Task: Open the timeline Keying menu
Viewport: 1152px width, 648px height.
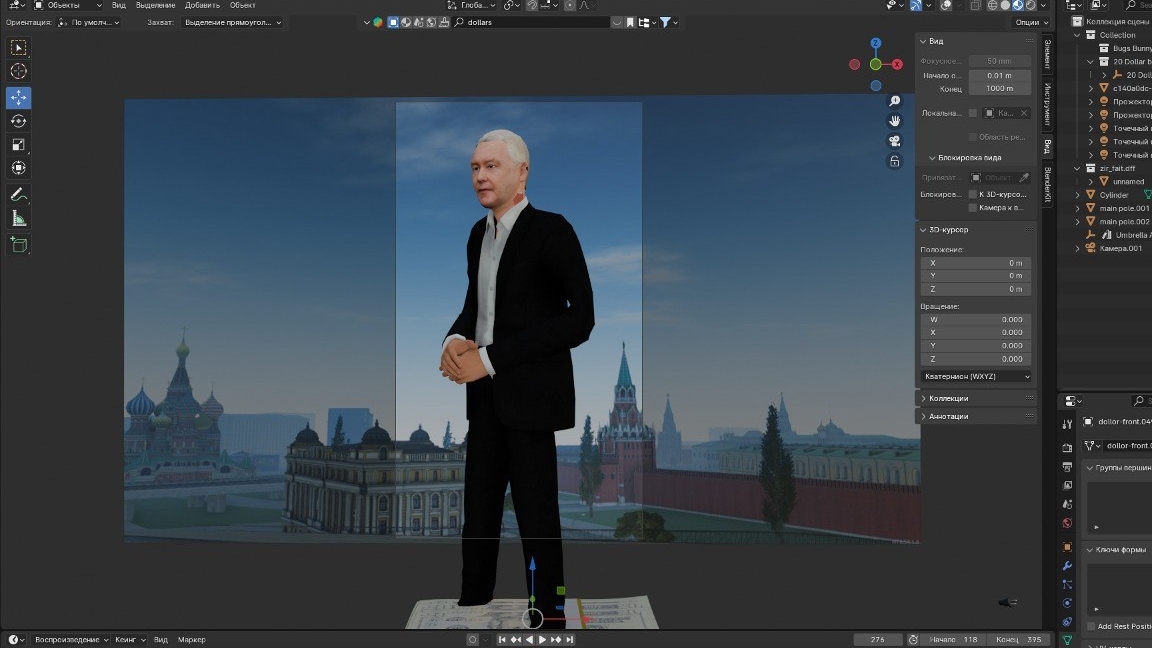Action: (130, 640)
